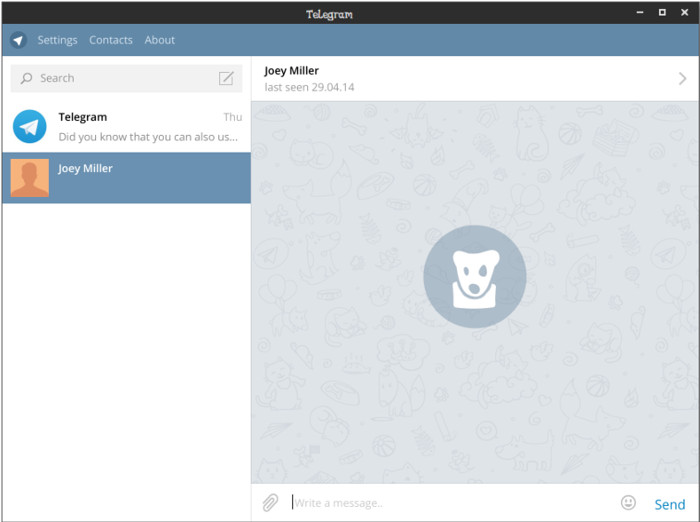Attach a file with paperclip icon
The height and width of the screenshot is (522, 700).
pyautogui.click(x=270, y=503)
